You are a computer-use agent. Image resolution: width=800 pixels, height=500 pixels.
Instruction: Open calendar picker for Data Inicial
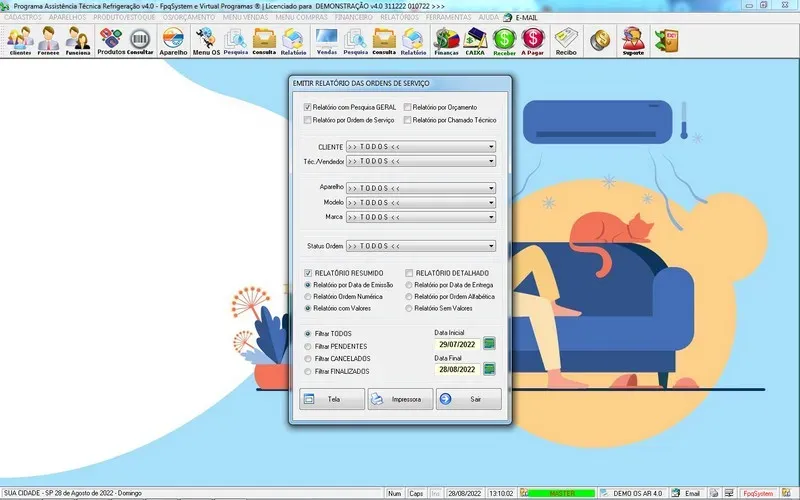tap(490, 344)
